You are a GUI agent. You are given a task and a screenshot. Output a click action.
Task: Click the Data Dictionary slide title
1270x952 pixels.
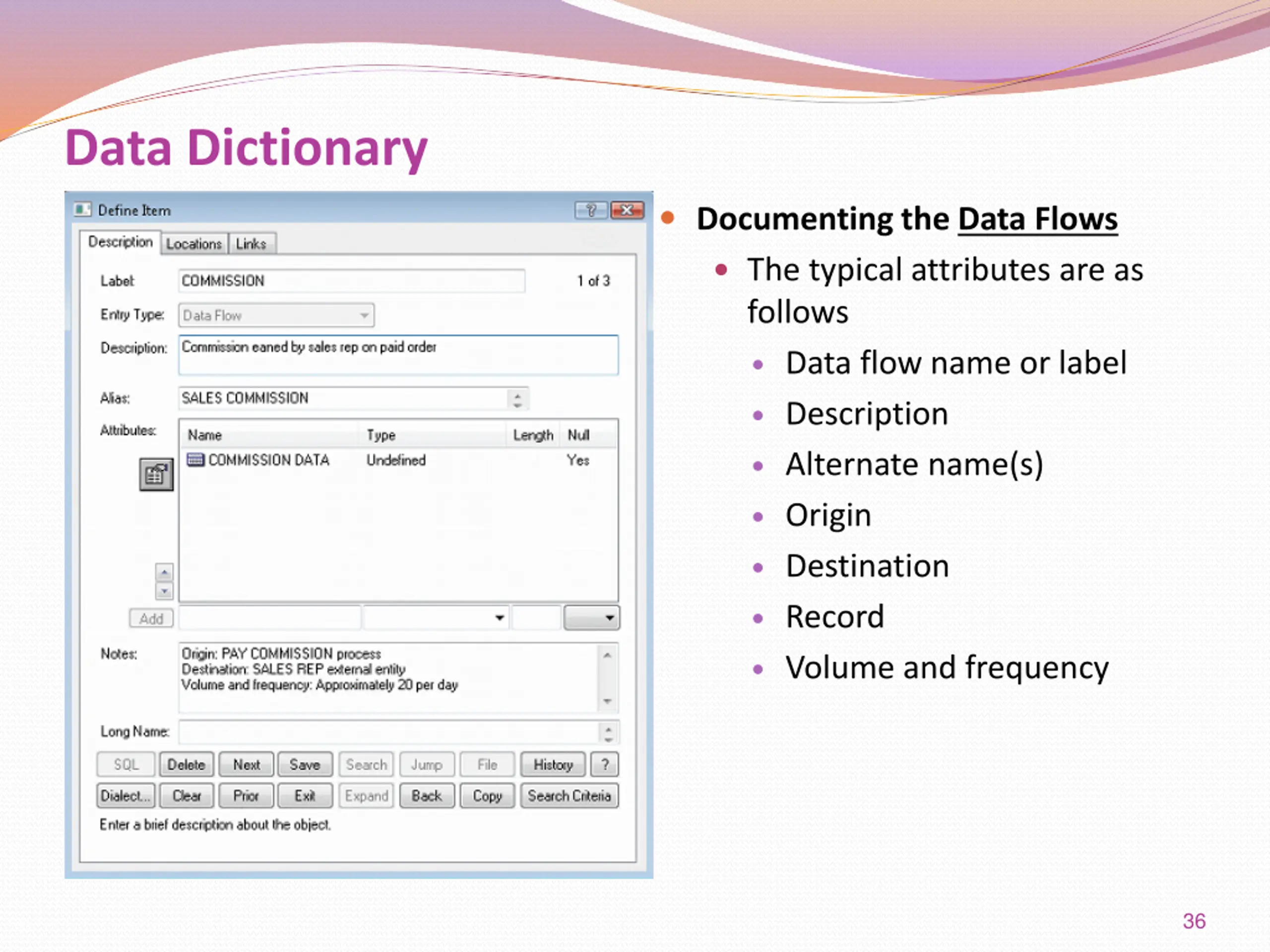246,148
